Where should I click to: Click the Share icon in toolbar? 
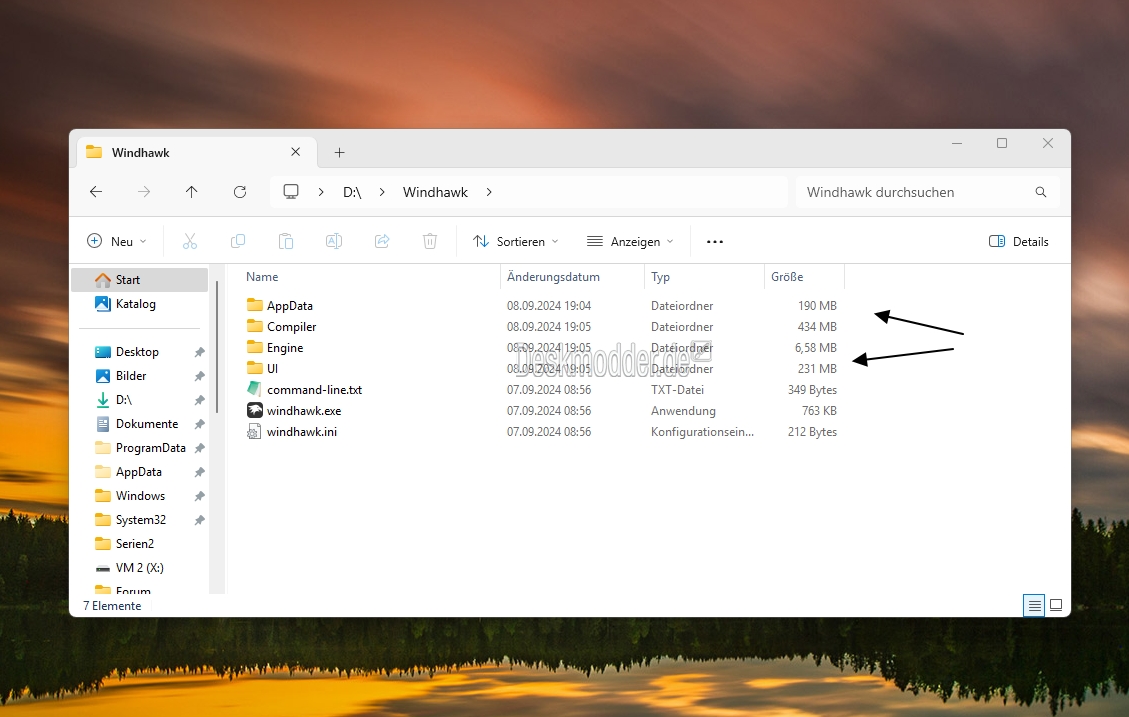point(382,242)
